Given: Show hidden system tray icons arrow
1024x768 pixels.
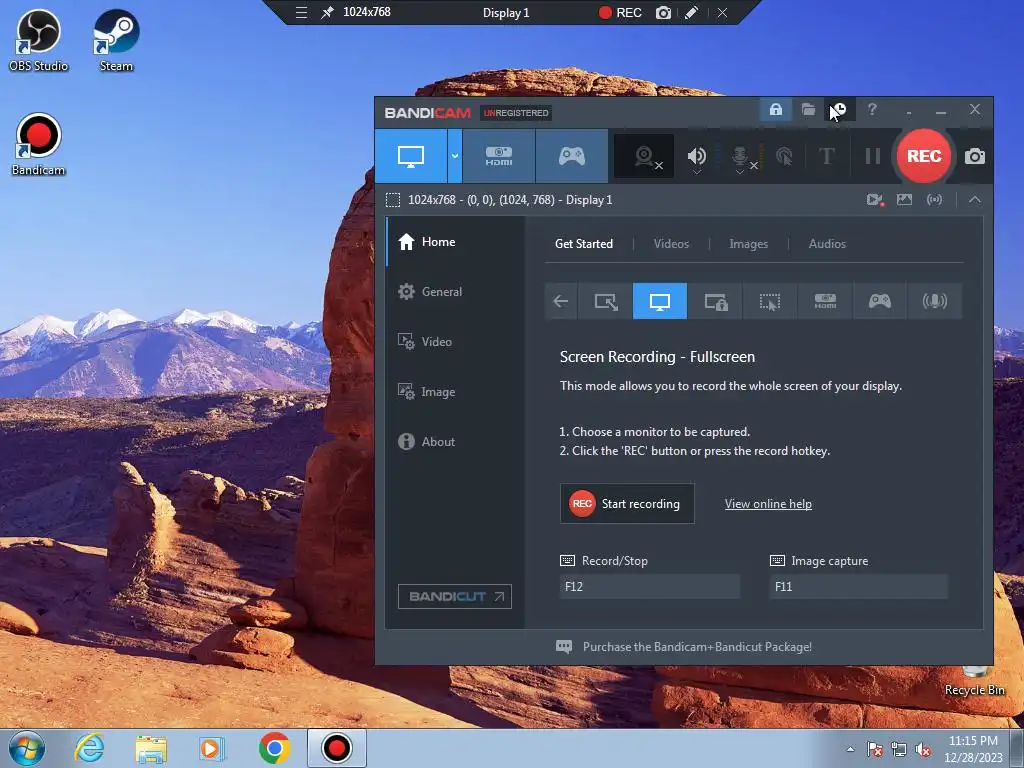Looking at the screenshot, I should 850,749.
